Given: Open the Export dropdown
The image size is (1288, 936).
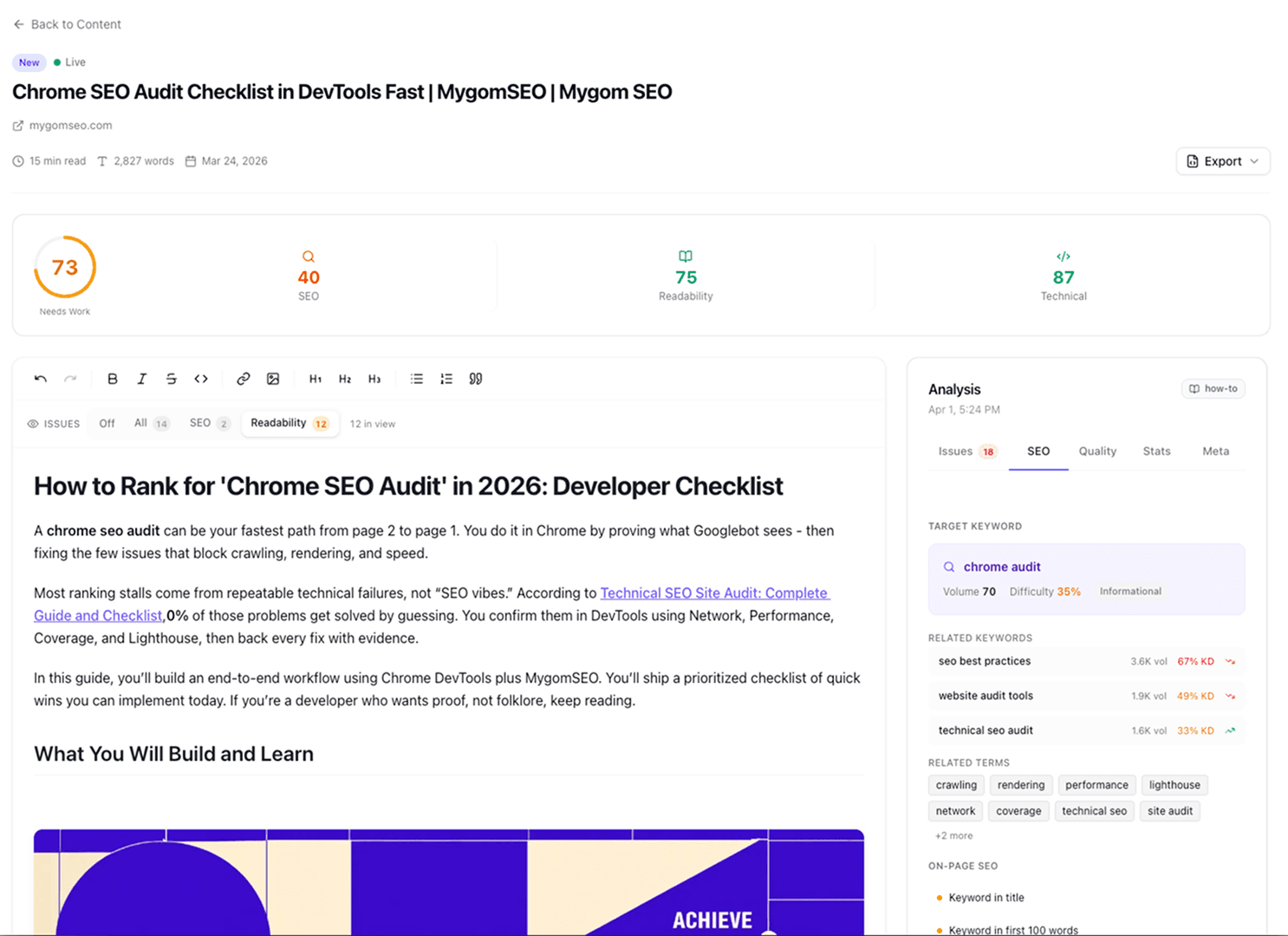Looking at the screenshot, I should pos(1222,160).
